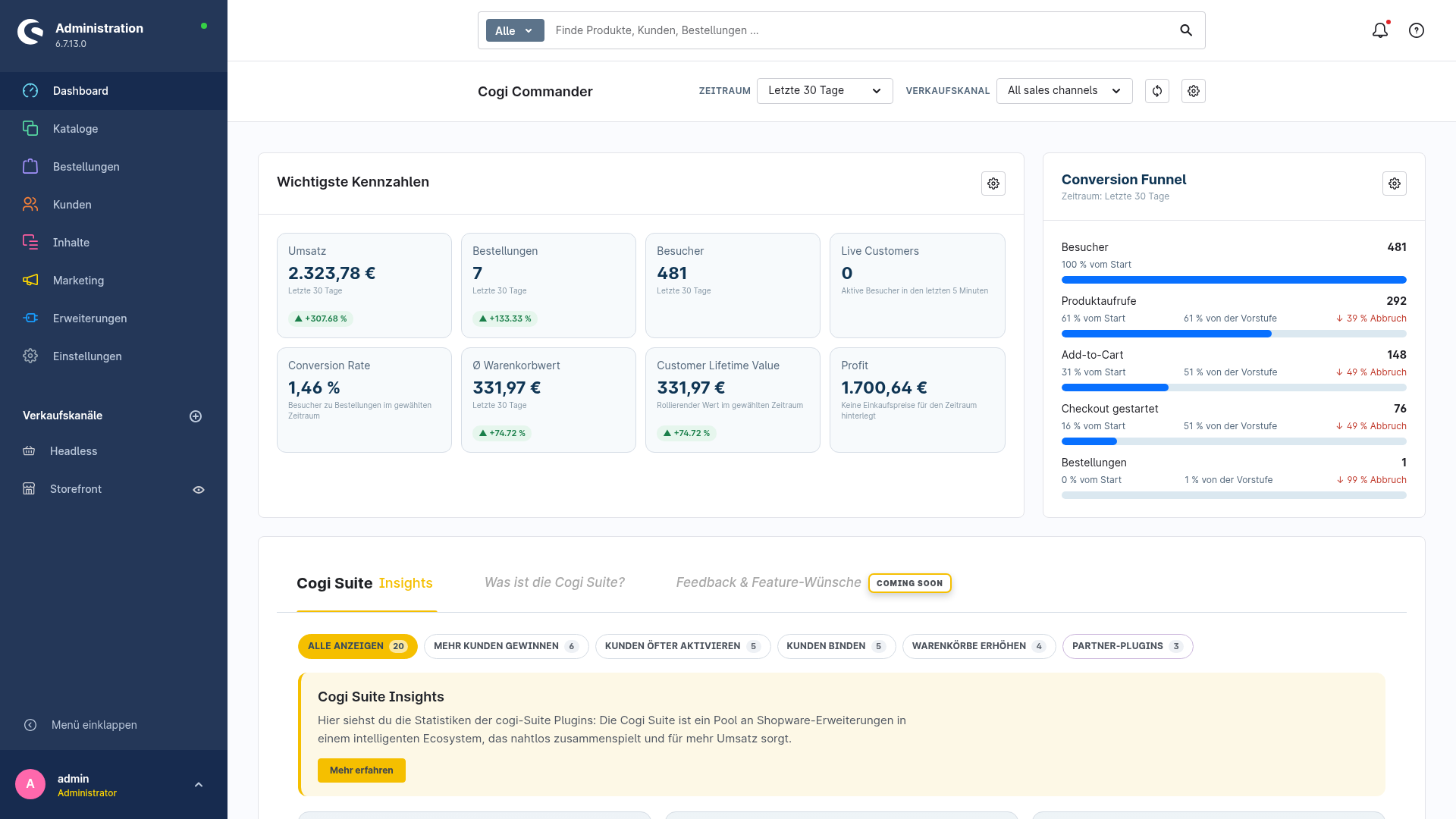The width and height of the screenshot is (1456, 819).
Task: Refresh Cogi Commander data
Action: click(x=1157, y=91)
